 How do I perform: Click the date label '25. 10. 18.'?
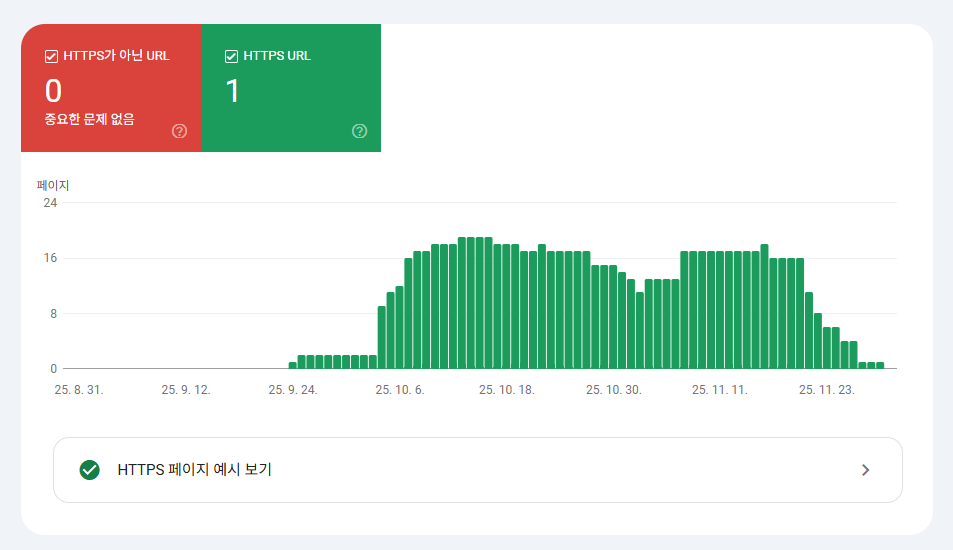507,390
